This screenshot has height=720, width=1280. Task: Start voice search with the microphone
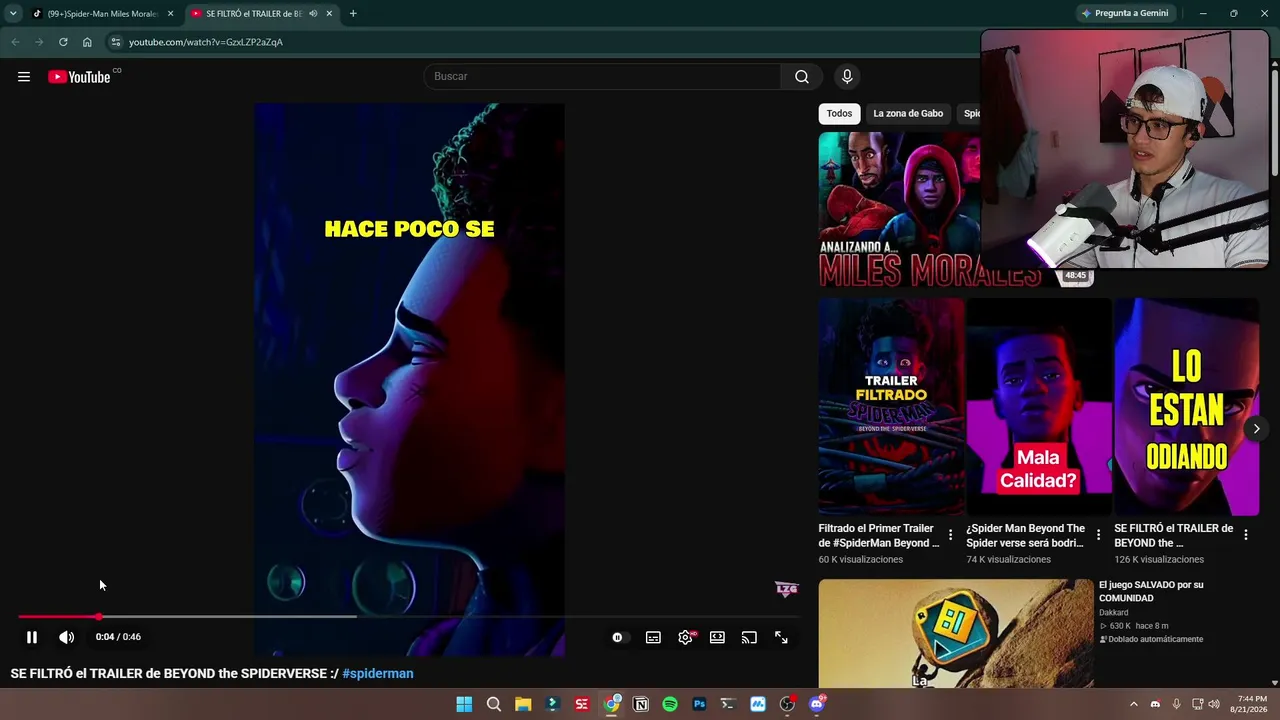847,77
